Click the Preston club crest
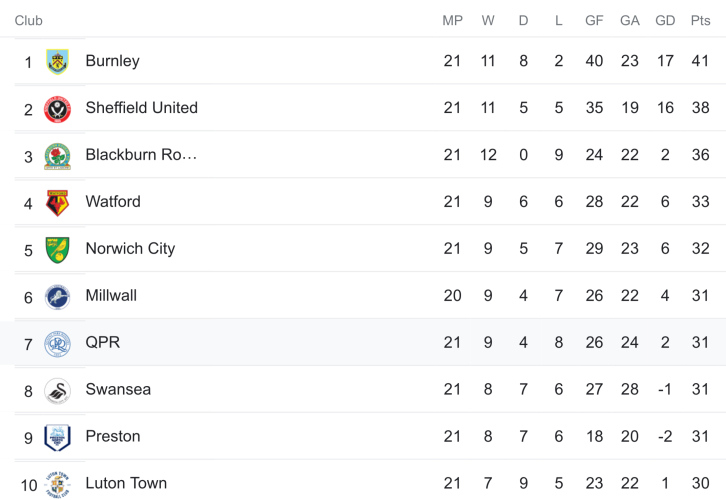This screenshot has height=500, width=726. point(57,438)
